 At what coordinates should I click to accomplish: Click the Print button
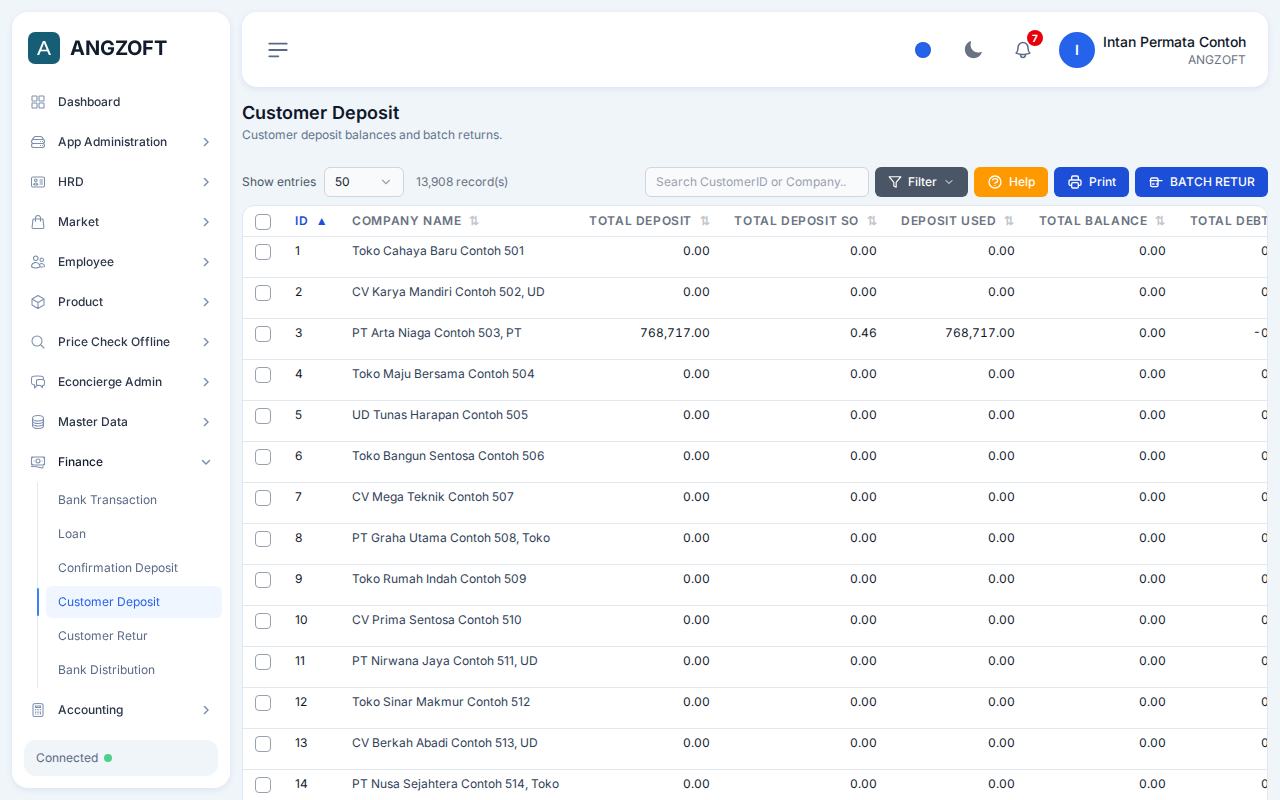[1091, 182]
